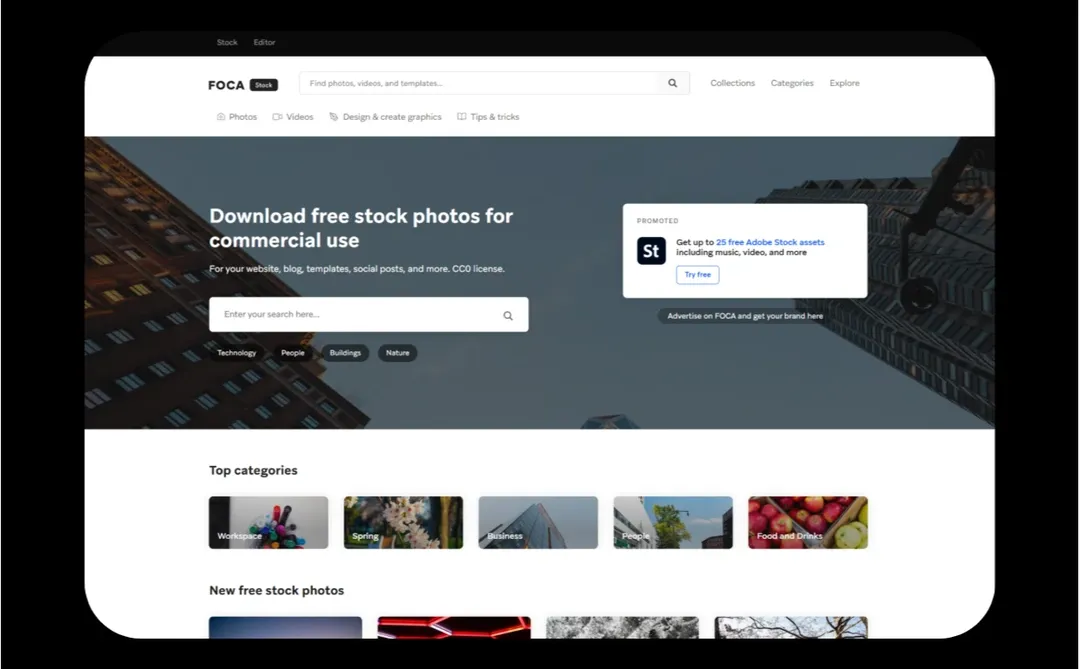Switch to the Editor tab
Image resolution: width=1080 pixels, height=669 pixels.
point(264,43)
